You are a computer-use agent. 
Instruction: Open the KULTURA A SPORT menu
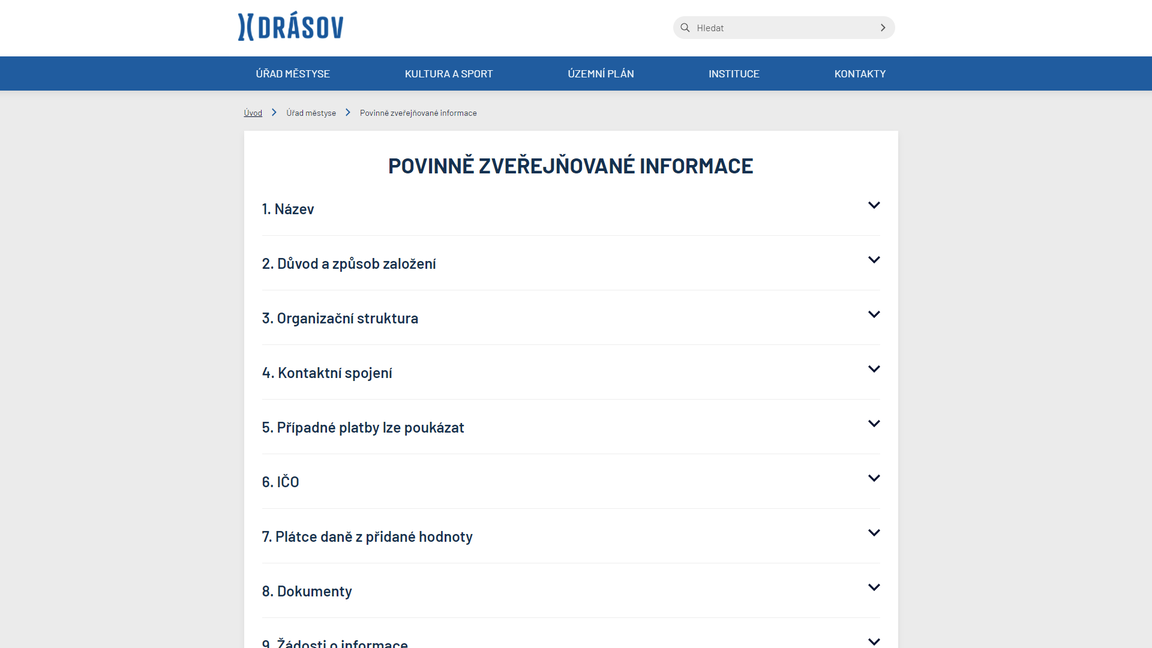coord(448,73)
